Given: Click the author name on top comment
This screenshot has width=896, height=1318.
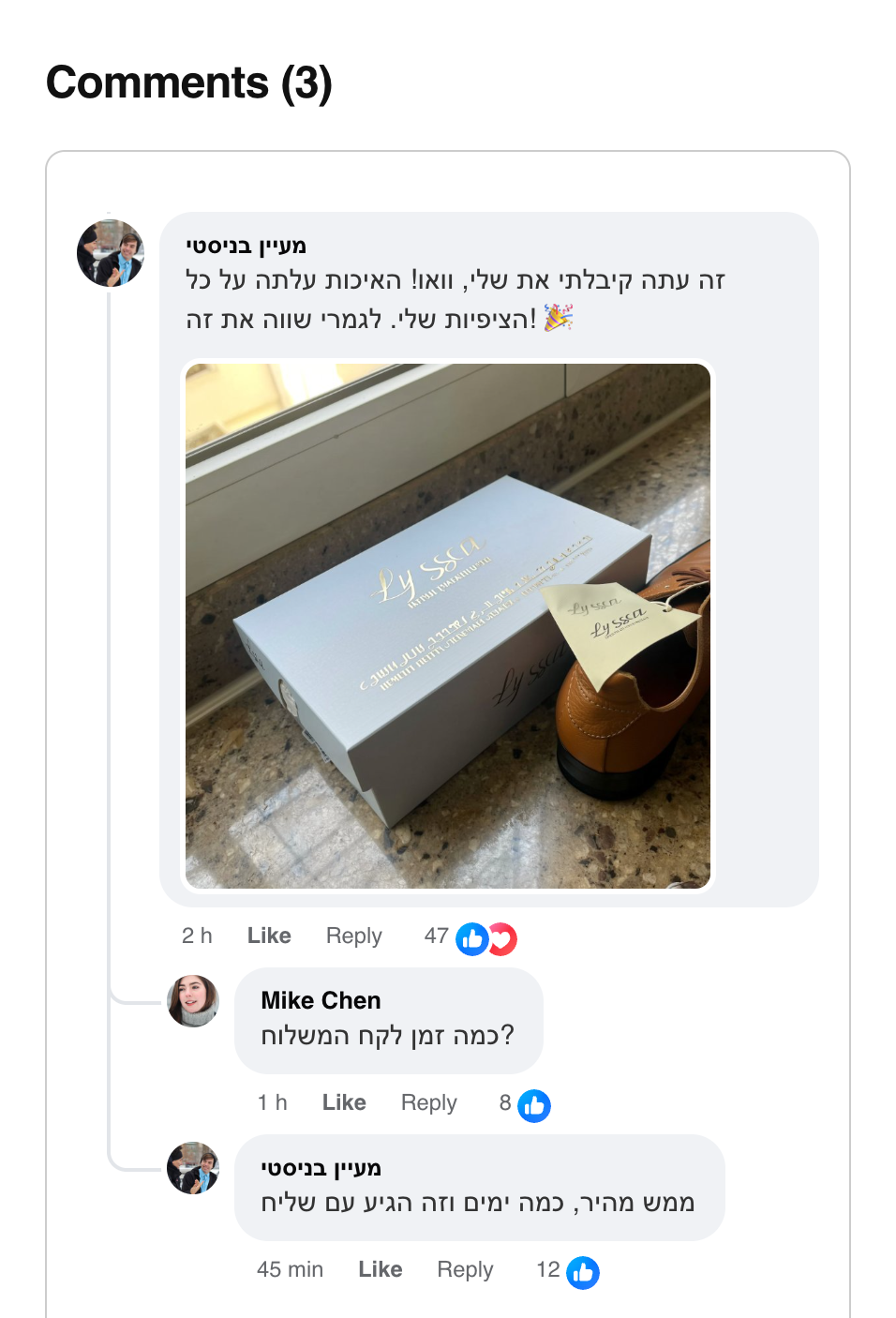Looking at the screenshot, I should (246, 246).
